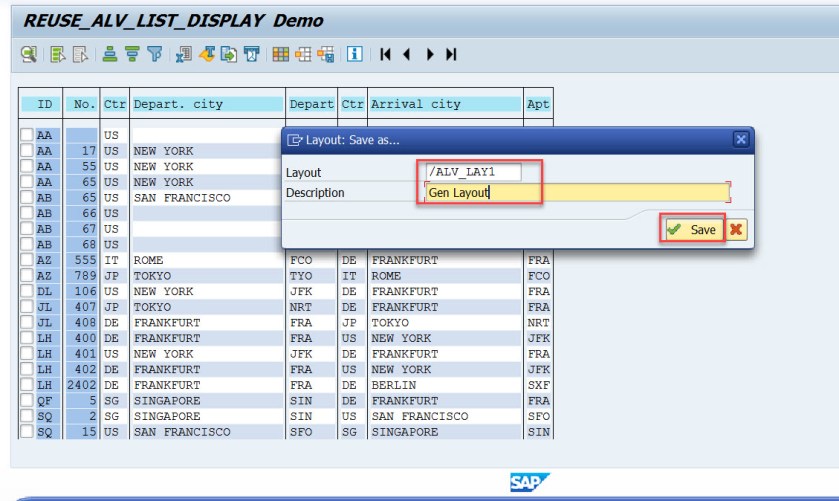Sort the list in descending order

(x=132, y=54)
